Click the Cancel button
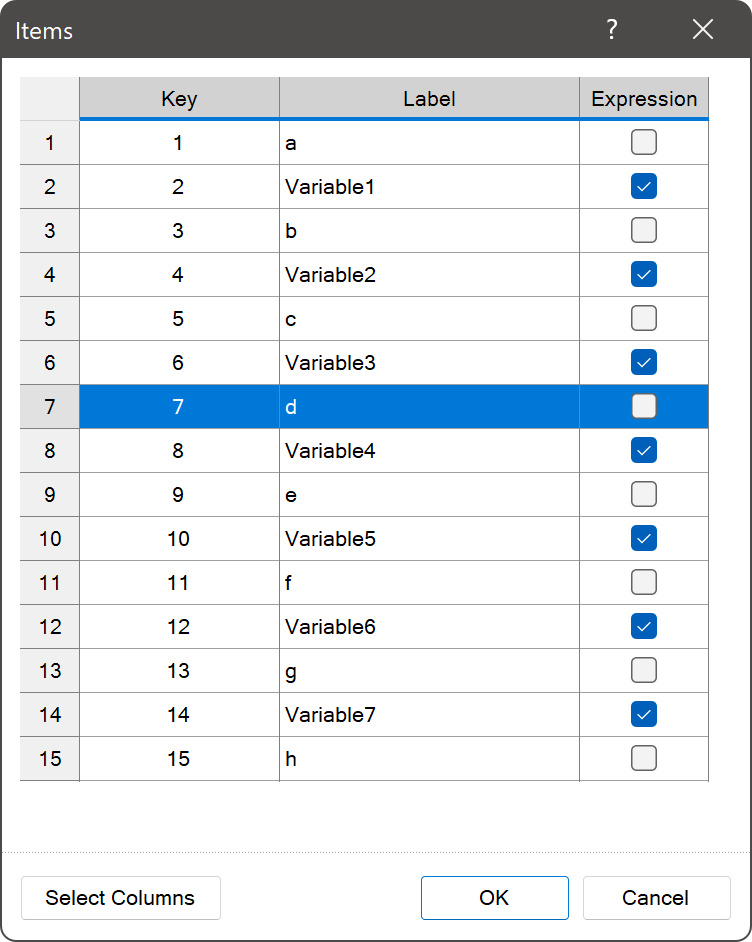 coord(656,898)
